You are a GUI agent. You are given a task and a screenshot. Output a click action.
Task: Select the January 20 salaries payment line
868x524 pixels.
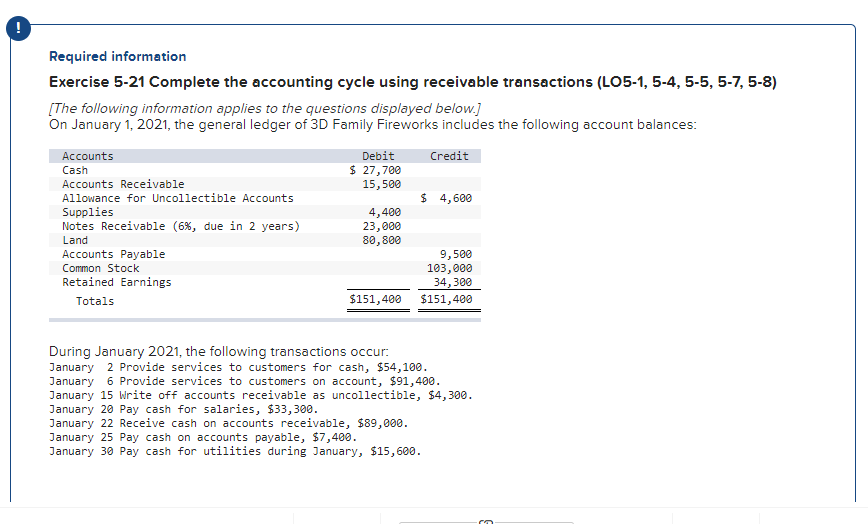tap(184, 409)
